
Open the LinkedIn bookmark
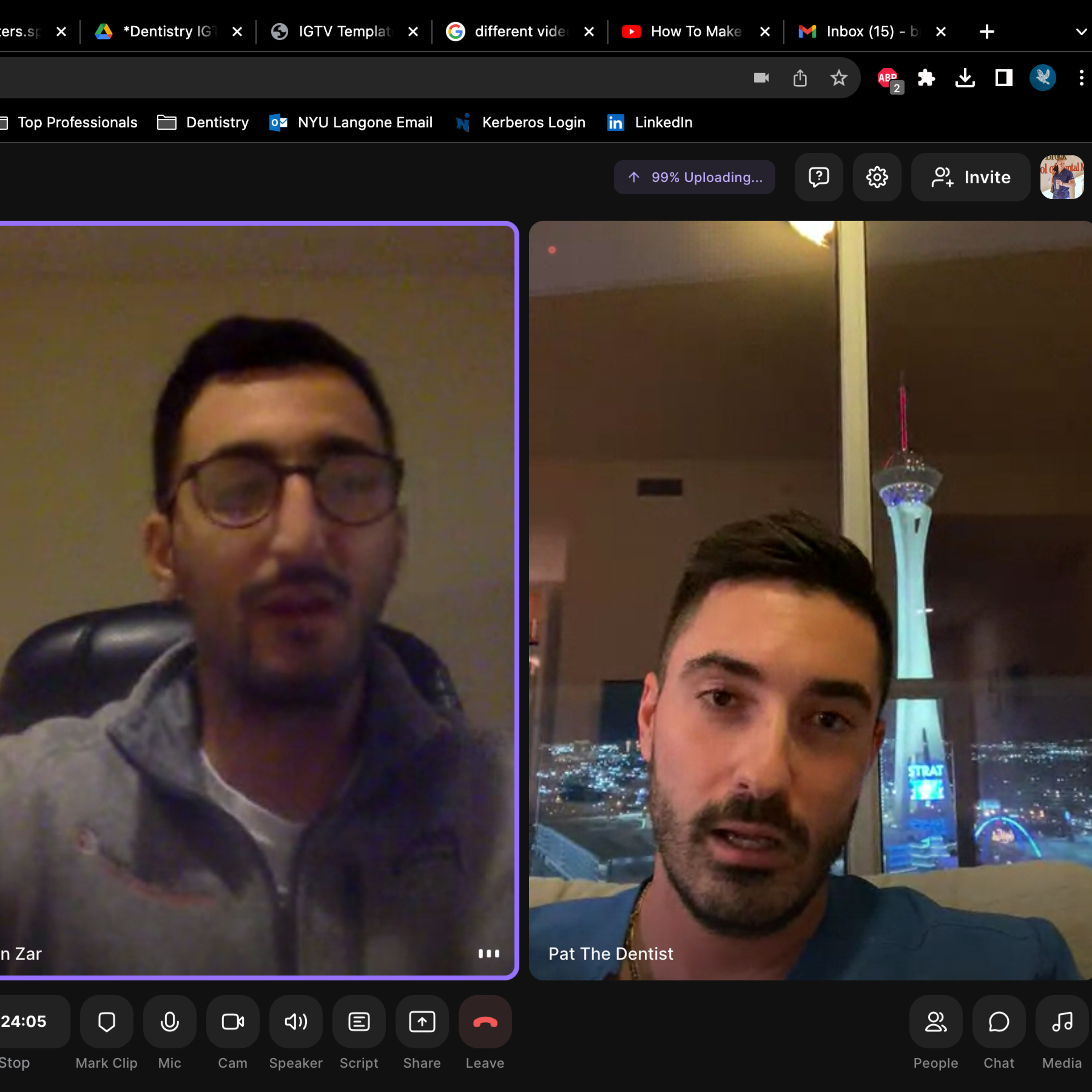coord(650,122)
